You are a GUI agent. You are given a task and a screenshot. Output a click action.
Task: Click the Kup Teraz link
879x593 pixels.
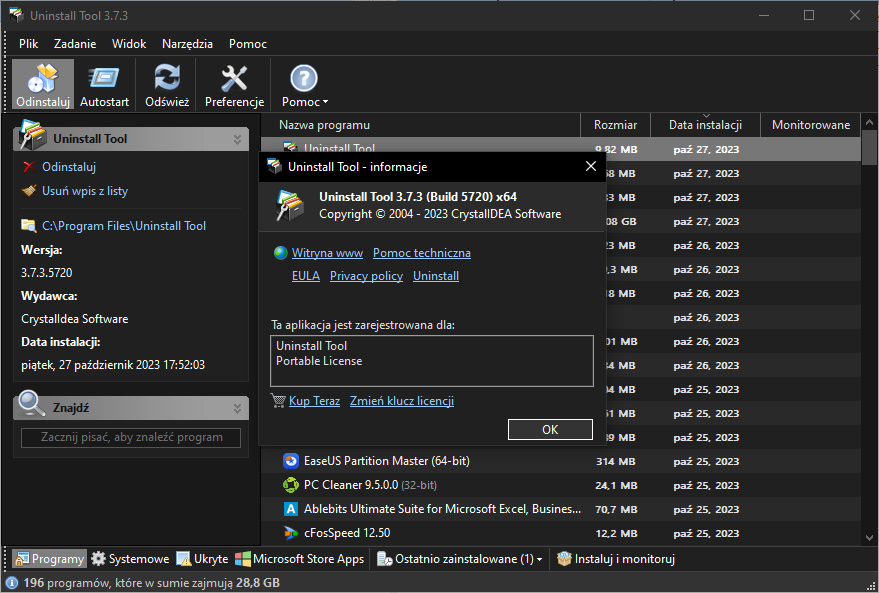[x=314, y=401]
